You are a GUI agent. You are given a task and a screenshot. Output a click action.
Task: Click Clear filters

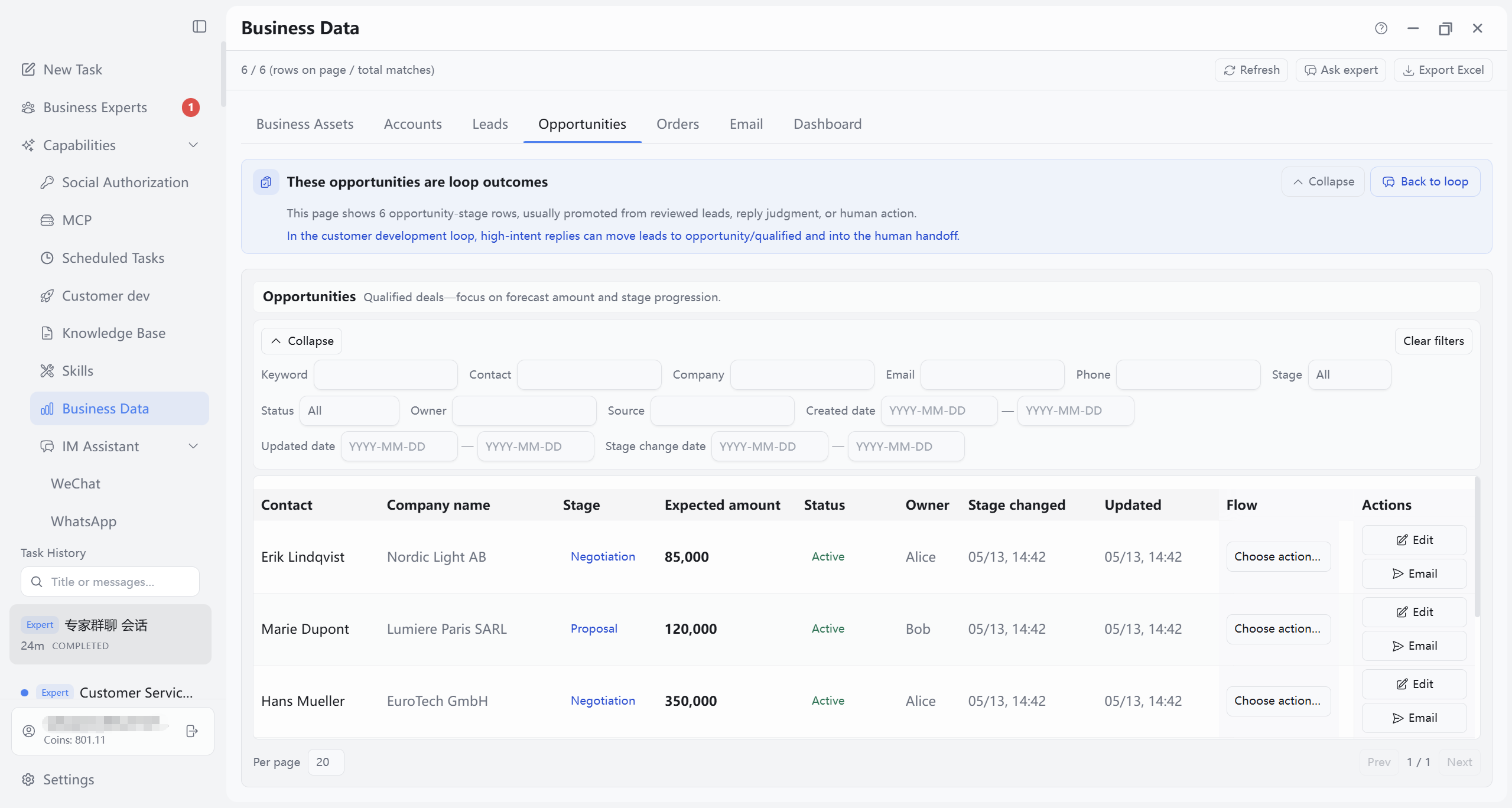[1433, 341]
